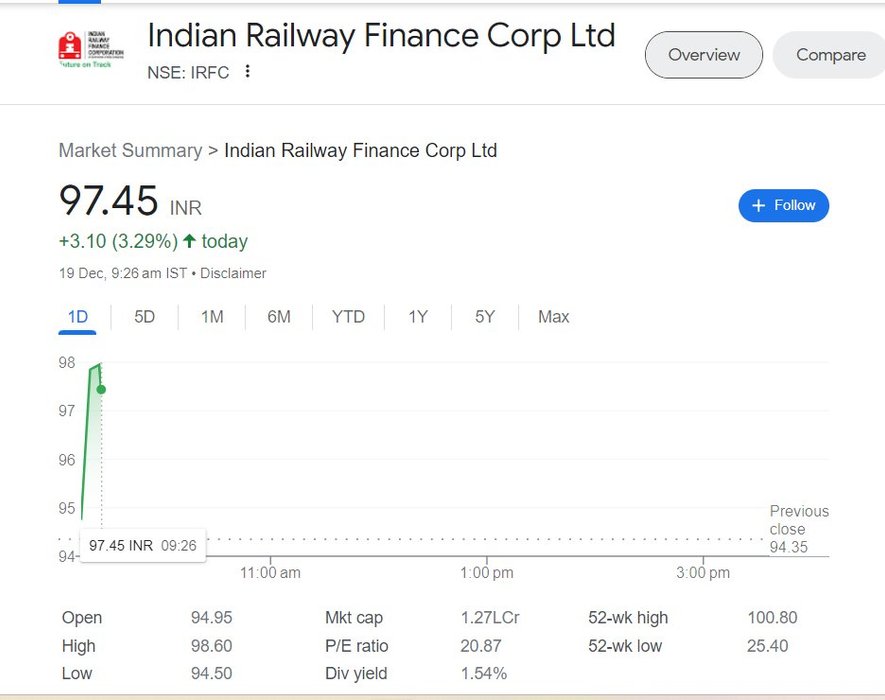Click the 97.45 INR 09:26 chart tooltip
This screenshot has height=700, width=885.
point(143,545)
